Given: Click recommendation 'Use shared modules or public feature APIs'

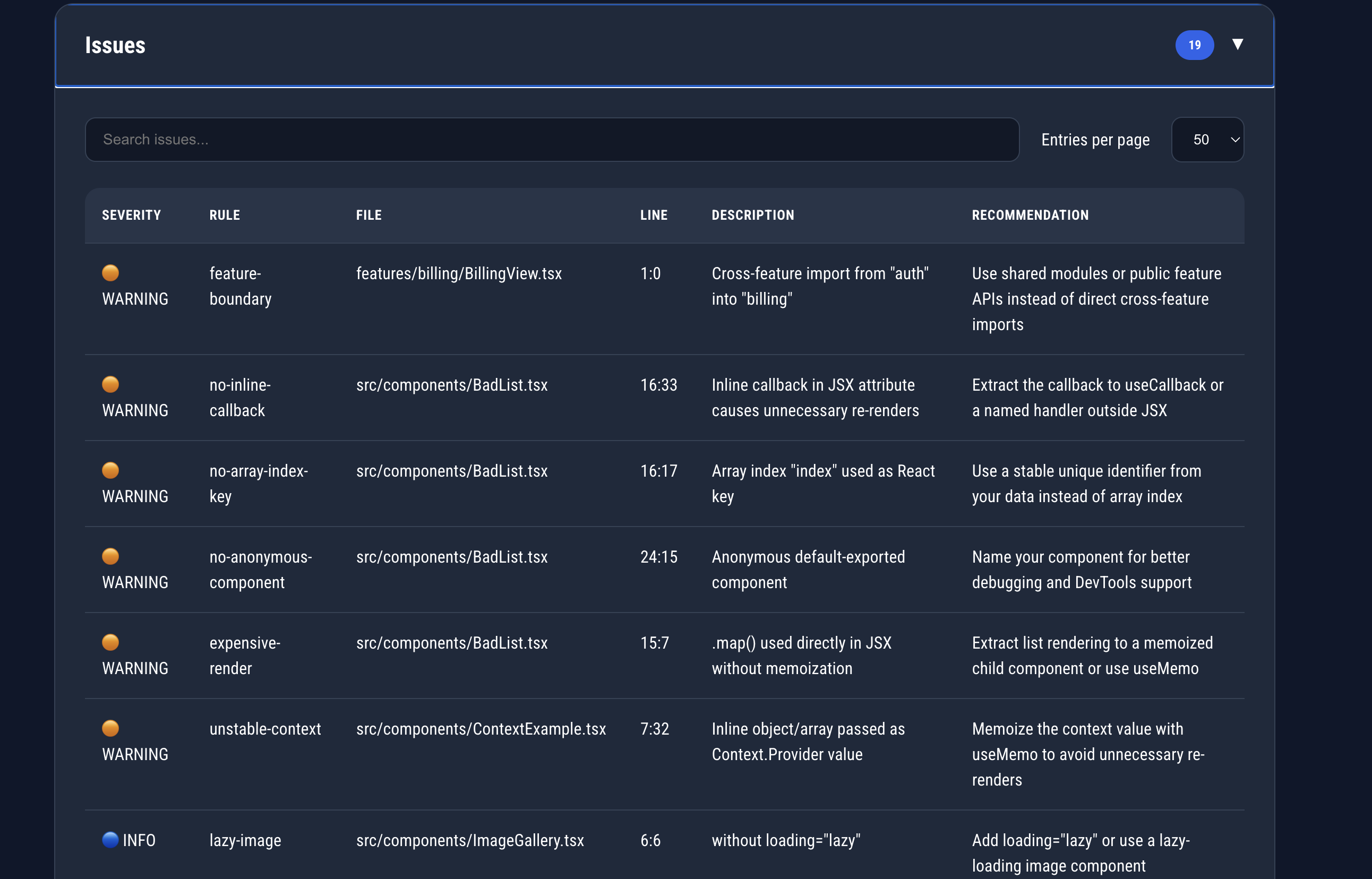Looking at the screenshot, I should coord(1096,286).
